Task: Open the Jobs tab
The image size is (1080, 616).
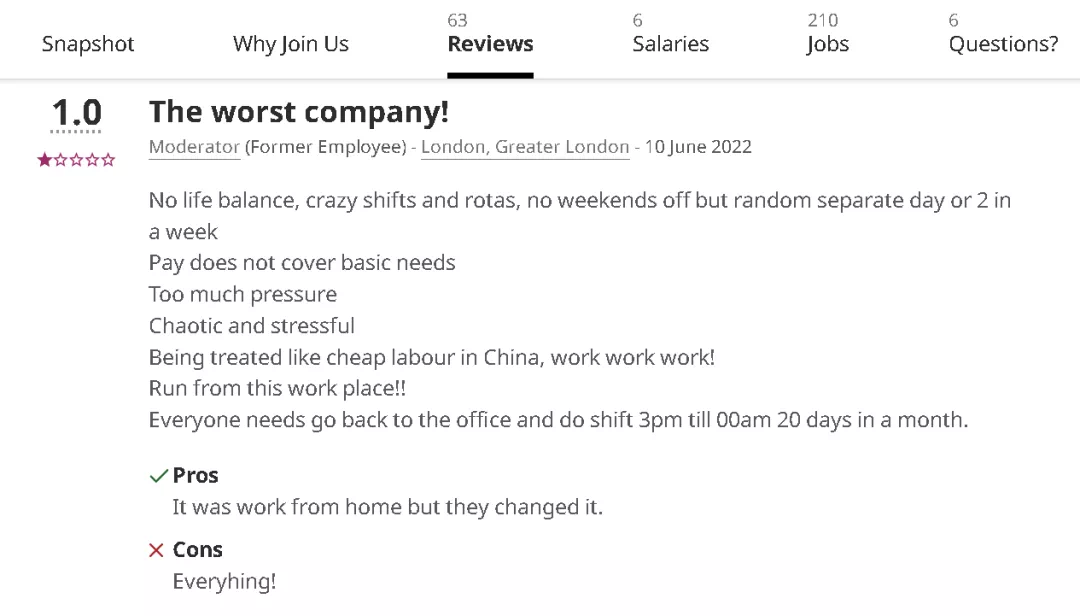Action: coord(827,44)
